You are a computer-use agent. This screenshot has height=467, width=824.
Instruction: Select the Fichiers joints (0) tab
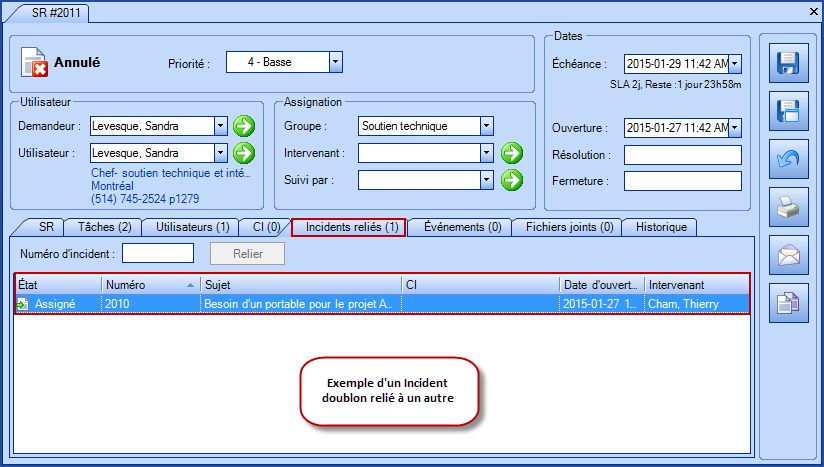(569, 227)
